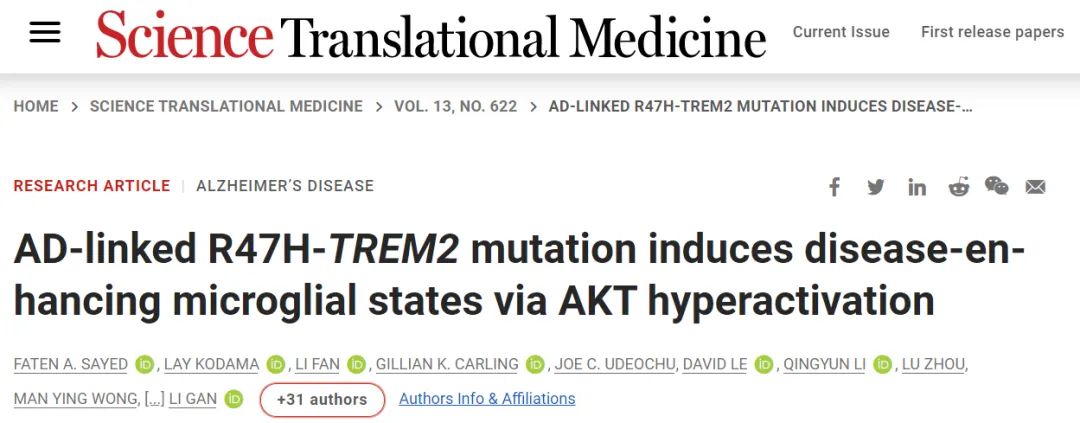Click the Science Translational Medicine logo
Viewport: 1080px width, 423px height.
(x=430, y=34)
